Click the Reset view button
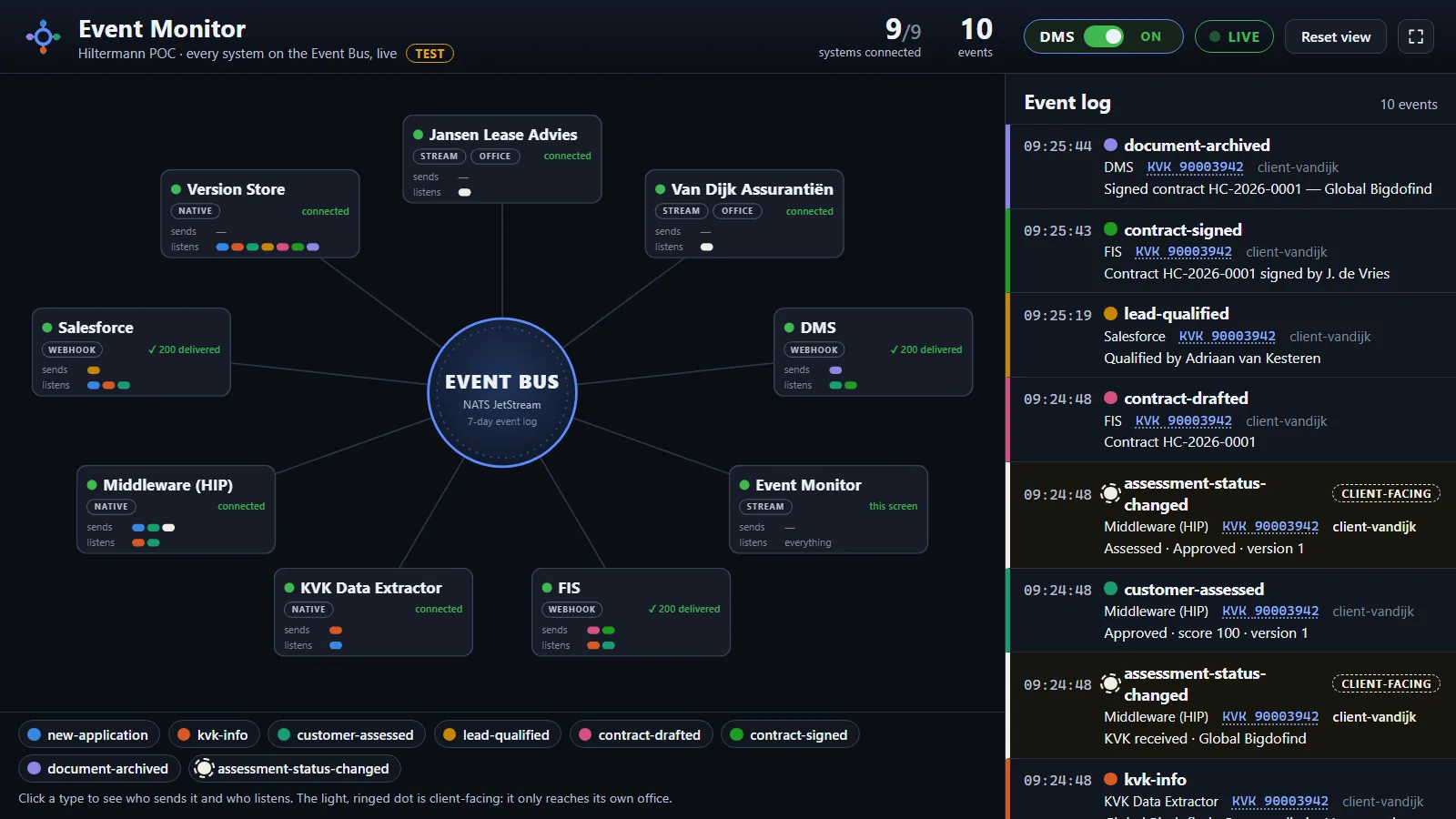The width and height of the screenshot is (1456, 819). (x=1335, y=36)
